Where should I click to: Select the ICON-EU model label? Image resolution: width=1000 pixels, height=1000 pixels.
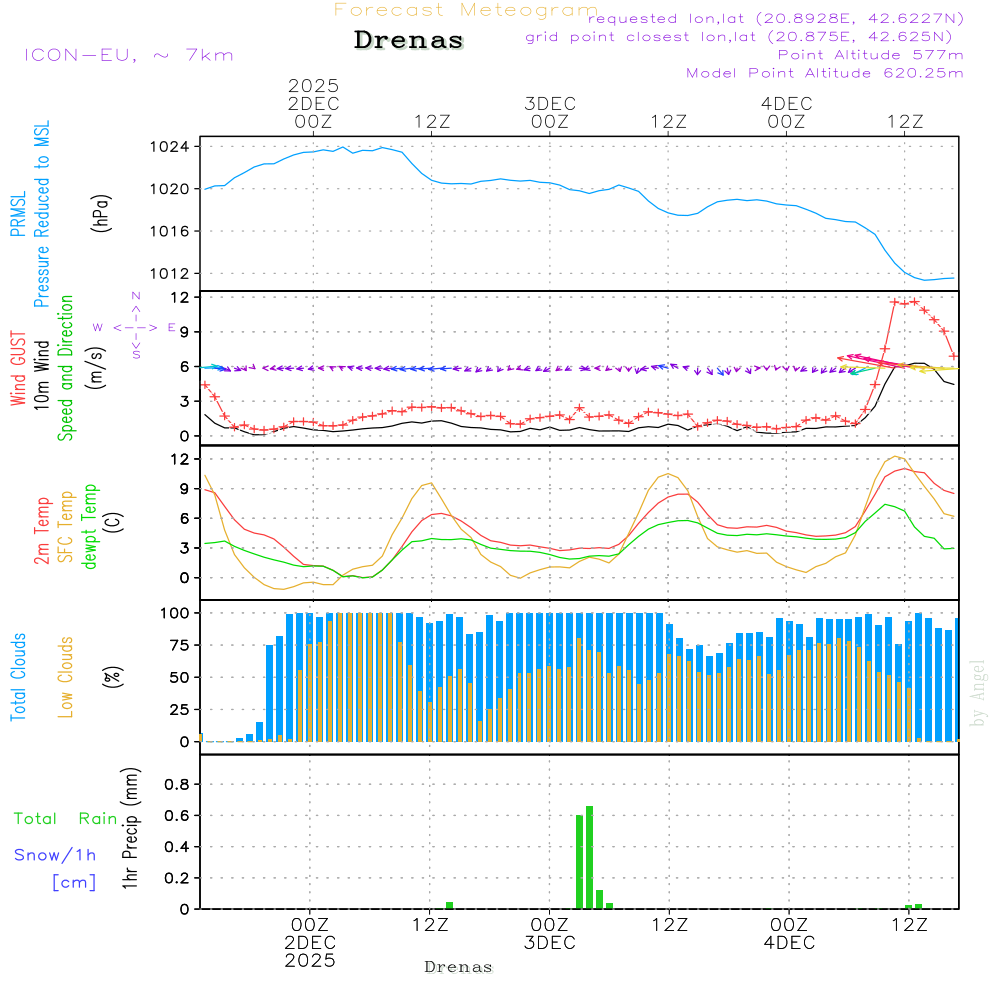tap(128, 55)
